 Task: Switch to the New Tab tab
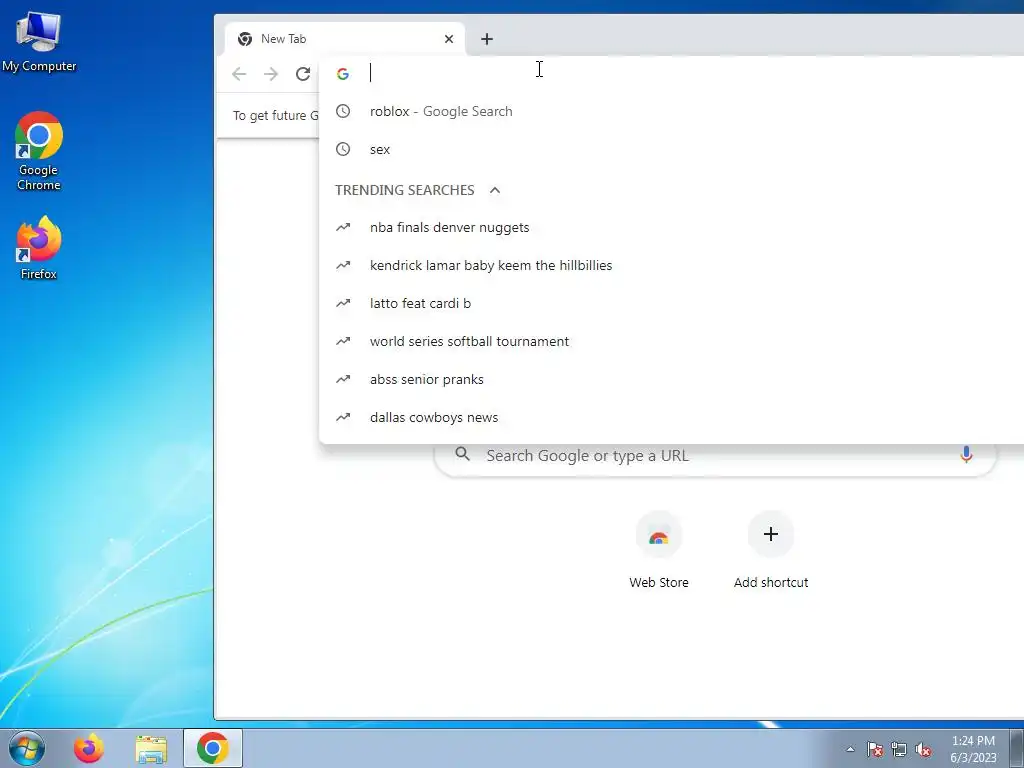tap(344, 39)
